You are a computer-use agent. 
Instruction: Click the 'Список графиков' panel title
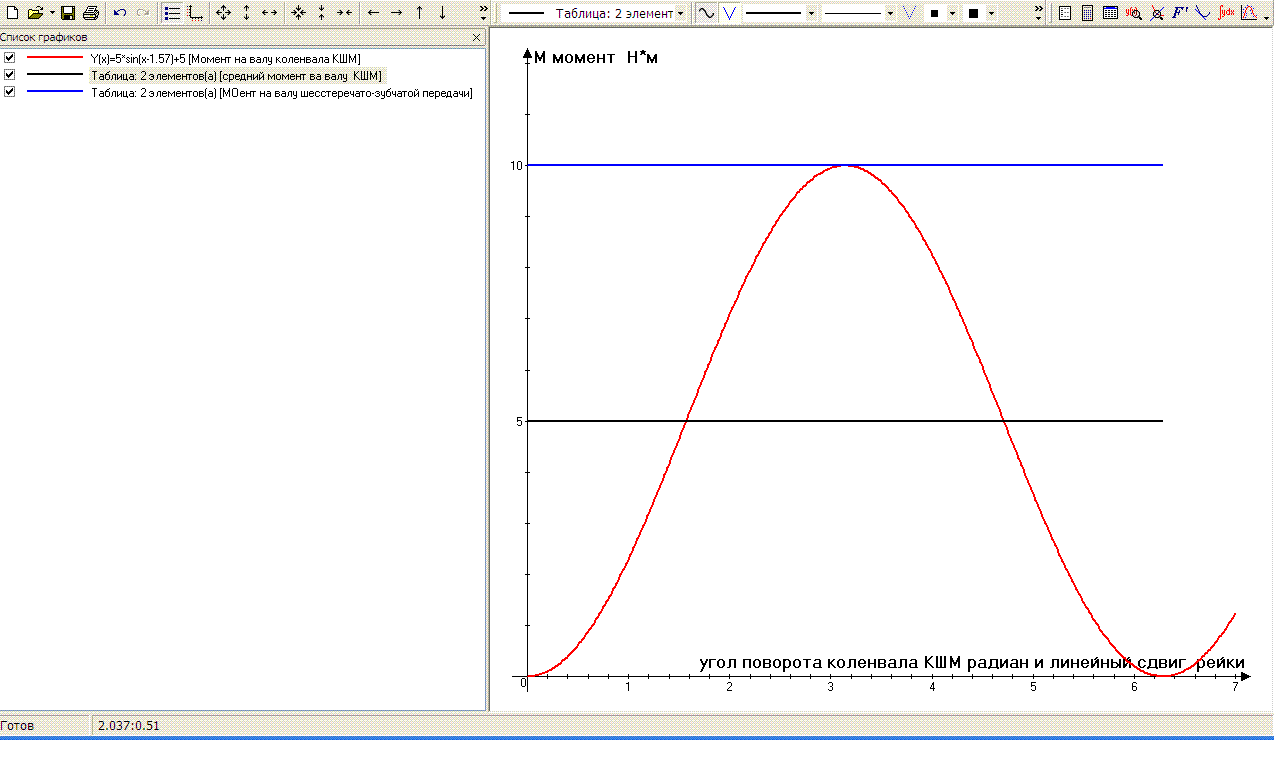point(44,37)
